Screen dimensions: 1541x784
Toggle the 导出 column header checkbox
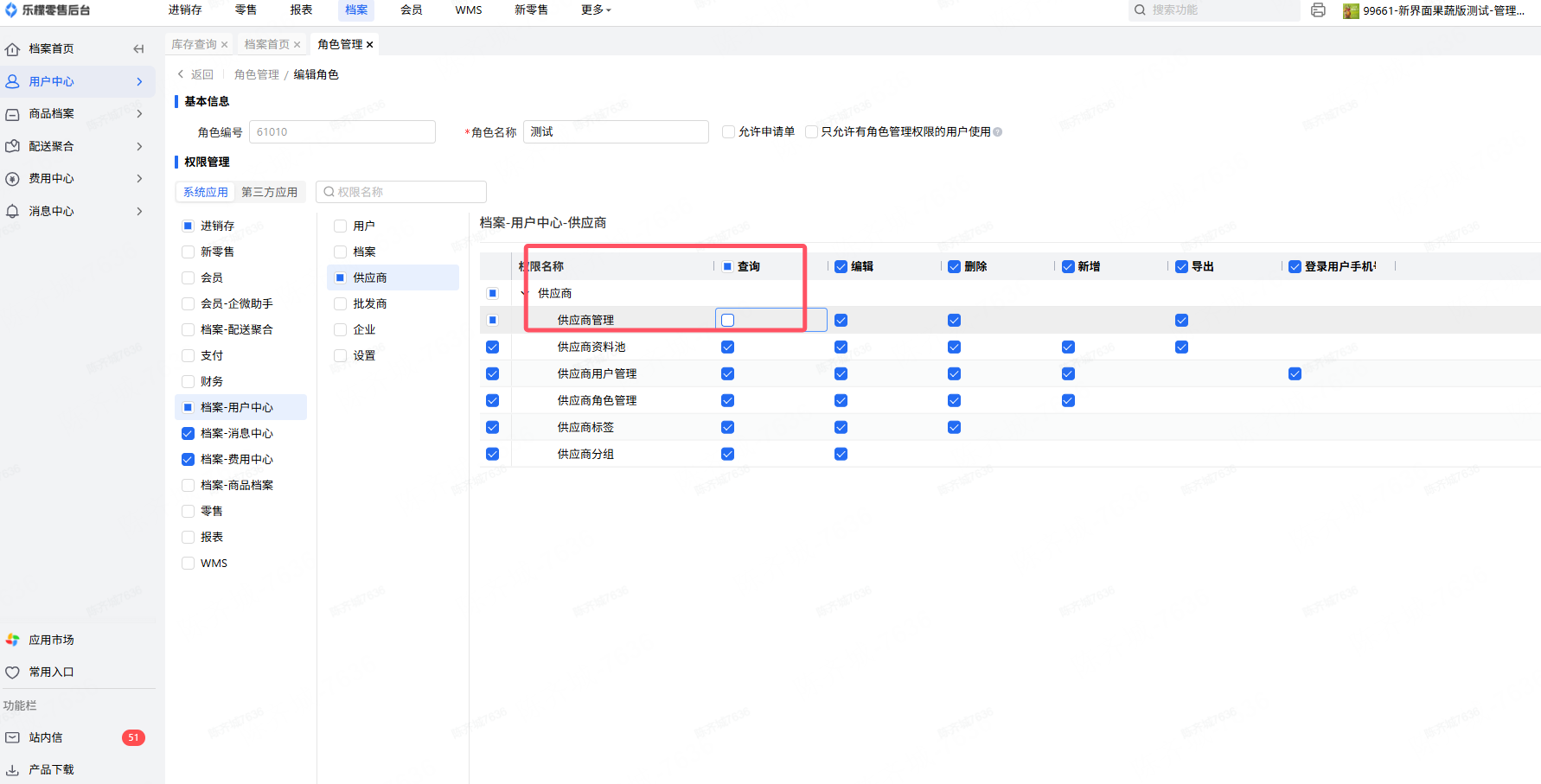[x=1181, y=266]
